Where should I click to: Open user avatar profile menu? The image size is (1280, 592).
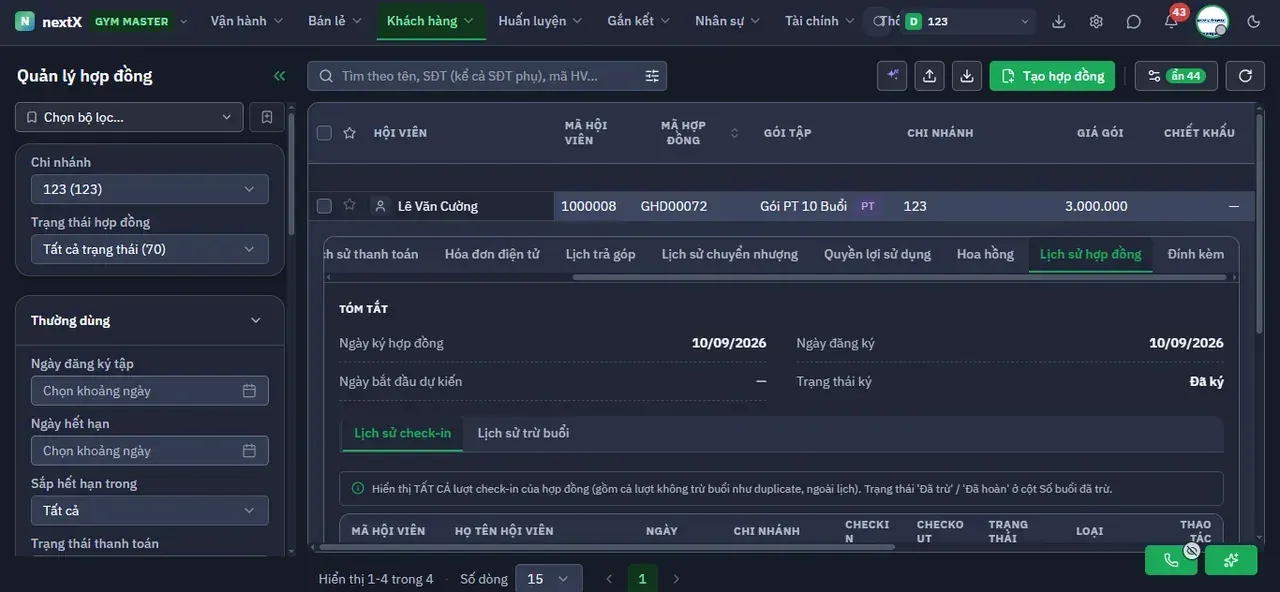[1212, 21]
